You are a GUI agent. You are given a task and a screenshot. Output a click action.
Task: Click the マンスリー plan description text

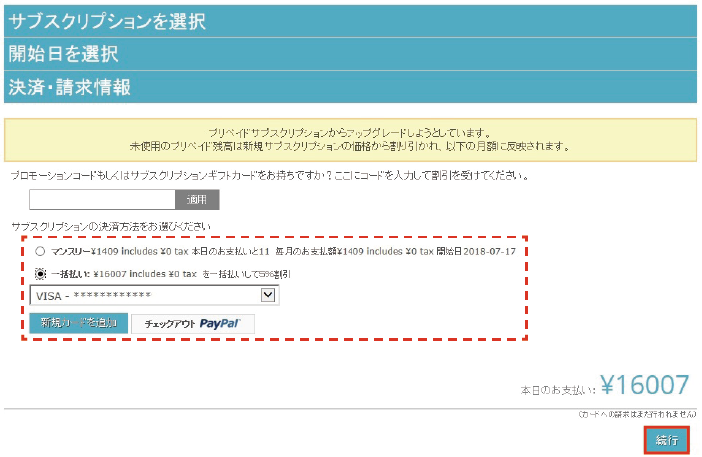(290, 250)
